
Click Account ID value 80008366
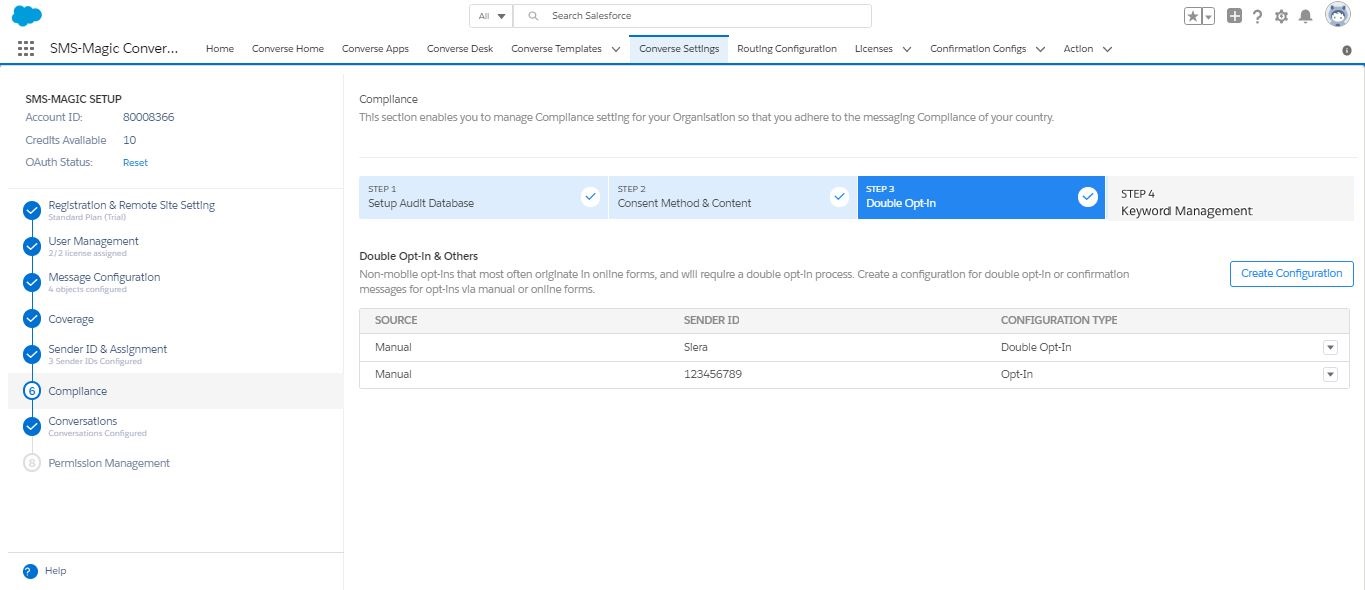[x=149, y=117]
